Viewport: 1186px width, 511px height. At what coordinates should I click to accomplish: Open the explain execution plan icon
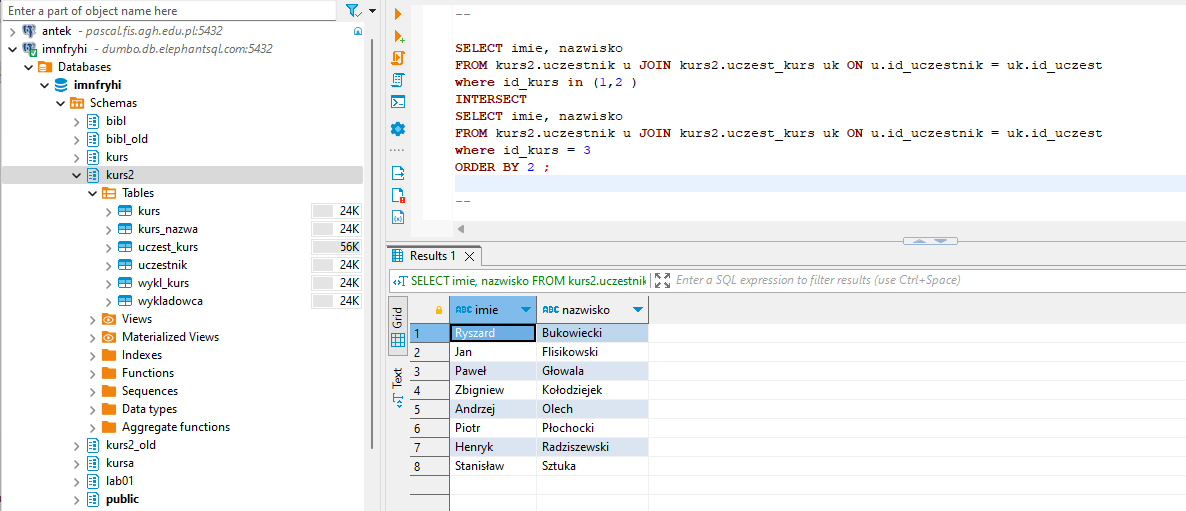(398, 80)
